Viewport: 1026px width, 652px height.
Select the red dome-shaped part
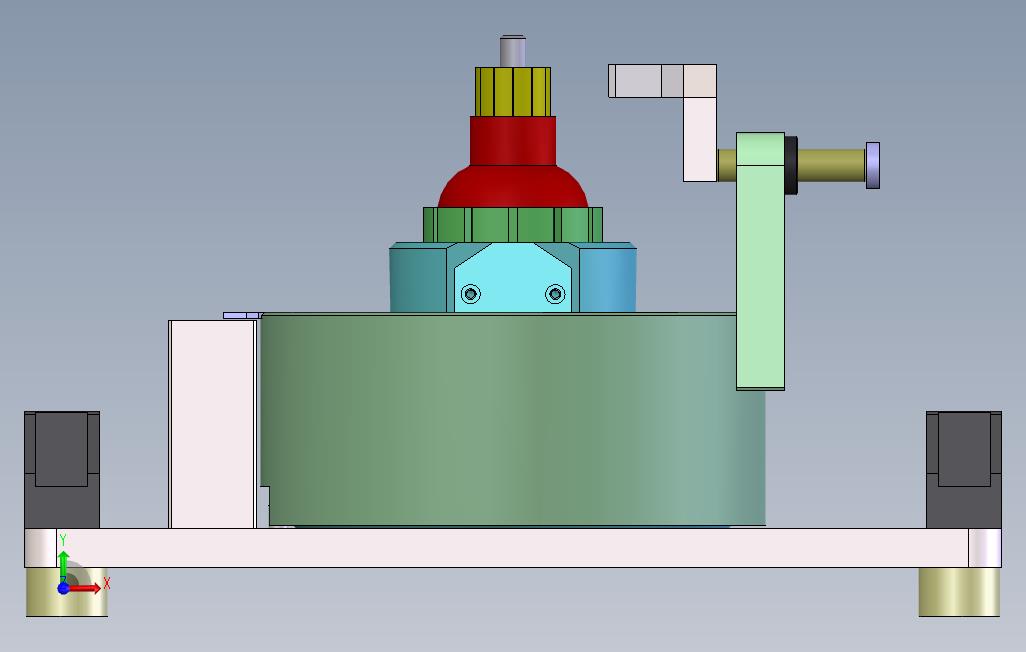[x=513, y=187]
